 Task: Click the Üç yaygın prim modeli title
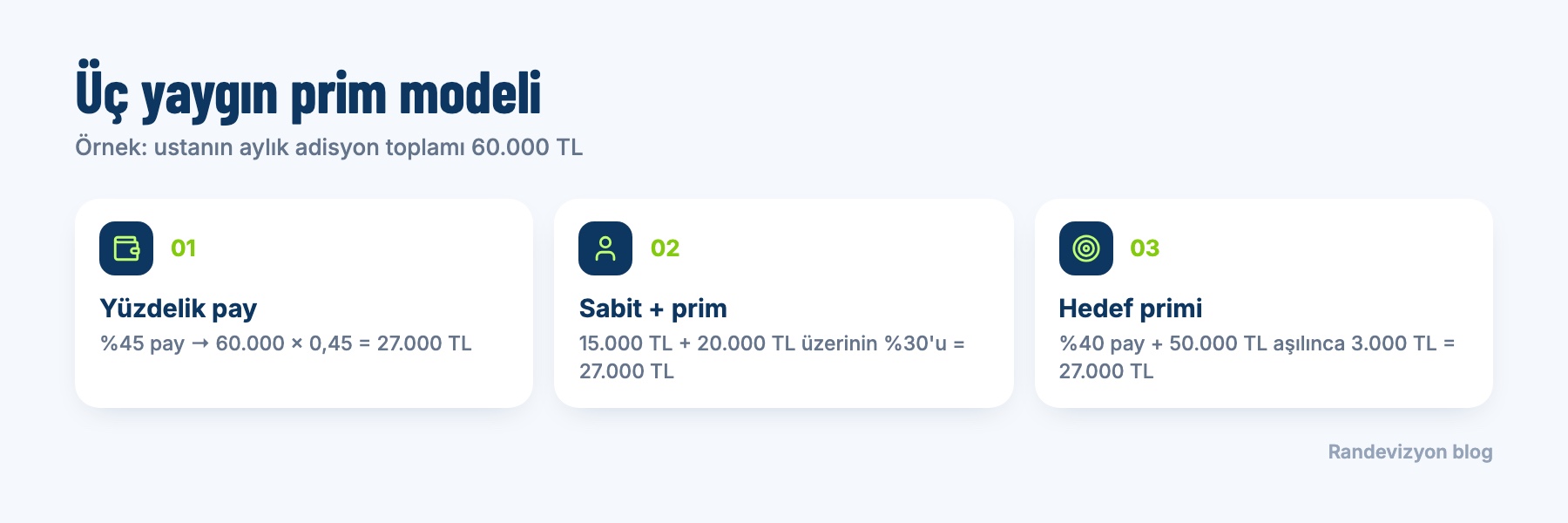[x=308, y=92]
